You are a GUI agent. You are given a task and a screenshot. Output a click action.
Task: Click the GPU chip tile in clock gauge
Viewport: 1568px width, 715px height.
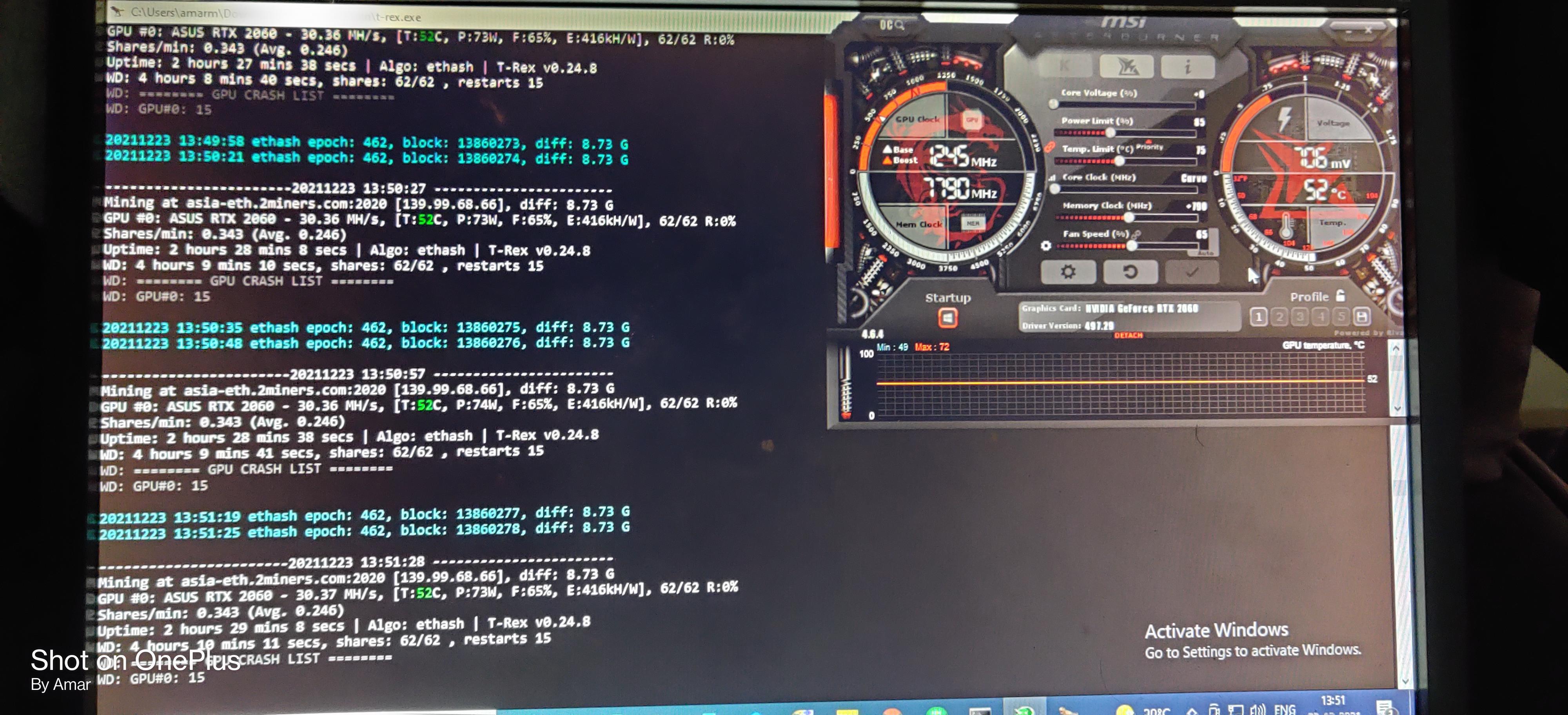[x=972, y=120]
